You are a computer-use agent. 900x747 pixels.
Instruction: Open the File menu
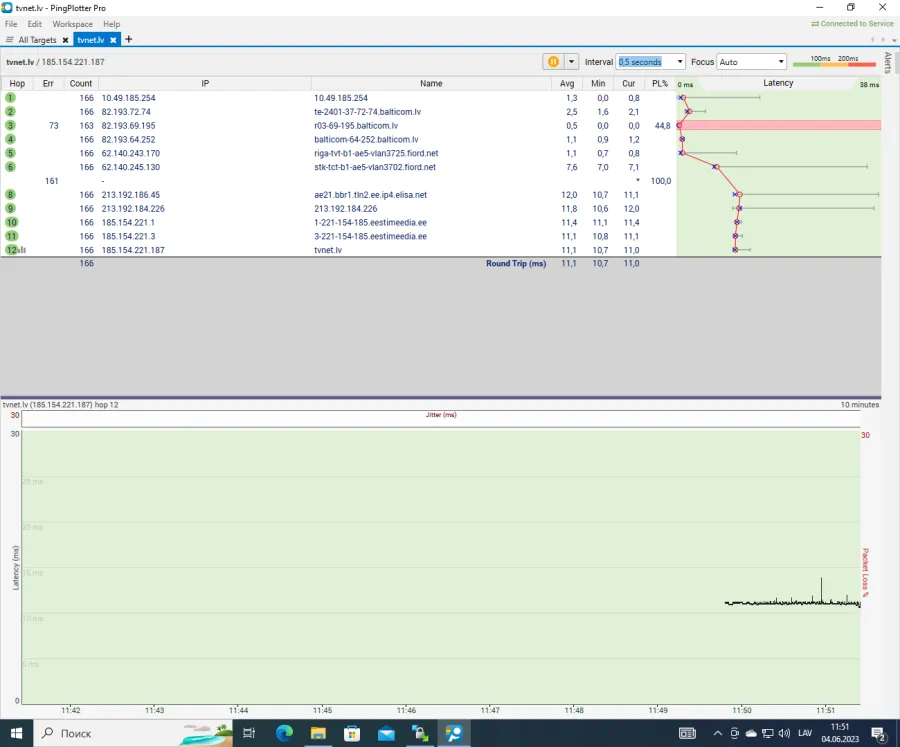click(11, 24)
